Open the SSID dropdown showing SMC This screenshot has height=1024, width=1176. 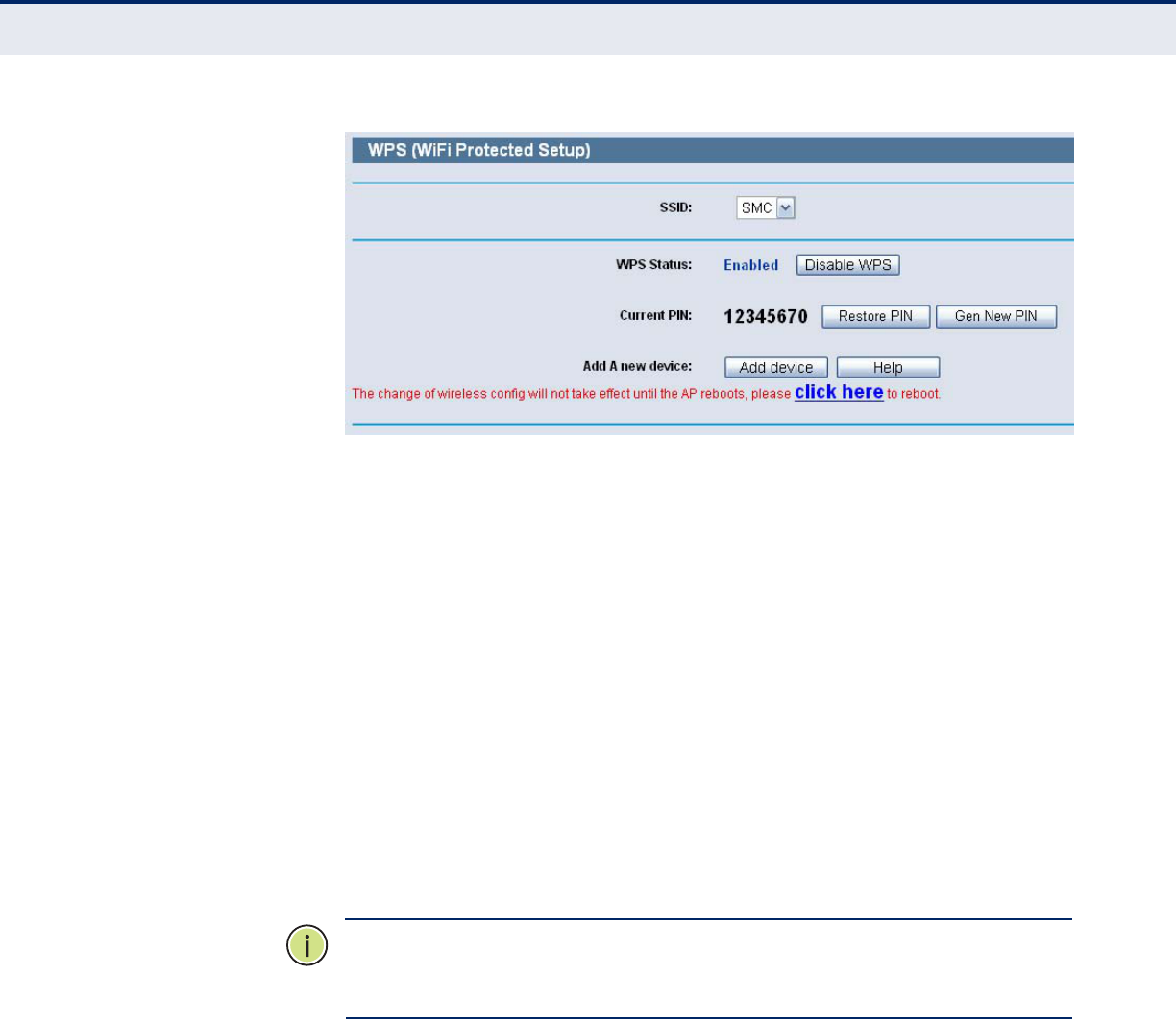pos(766,207)
